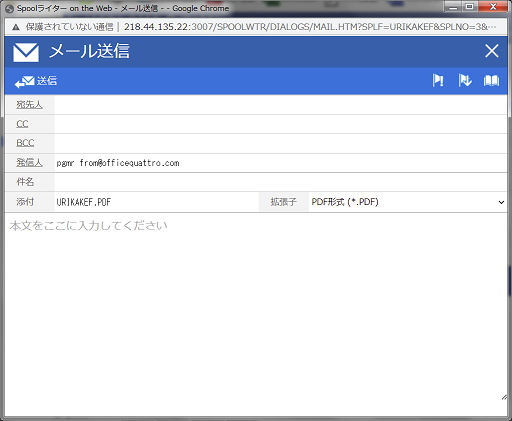
Task: Click the high priority flag icon
Action: 438,81
